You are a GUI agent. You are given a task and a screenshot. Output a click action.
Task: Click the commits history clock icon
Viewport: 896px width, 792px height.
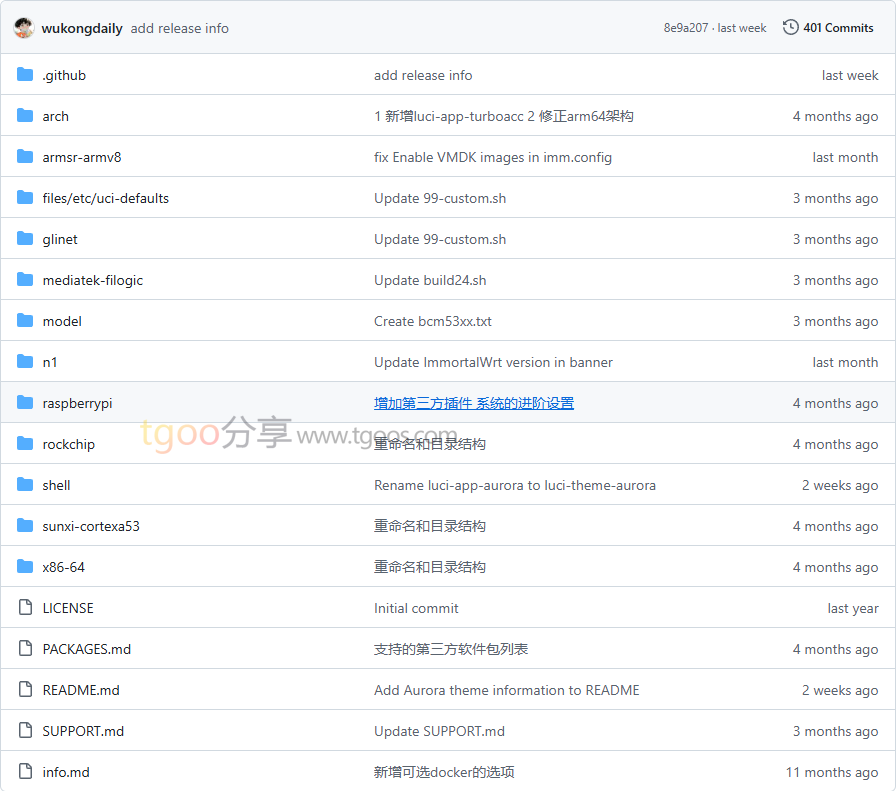coord(790,28)
